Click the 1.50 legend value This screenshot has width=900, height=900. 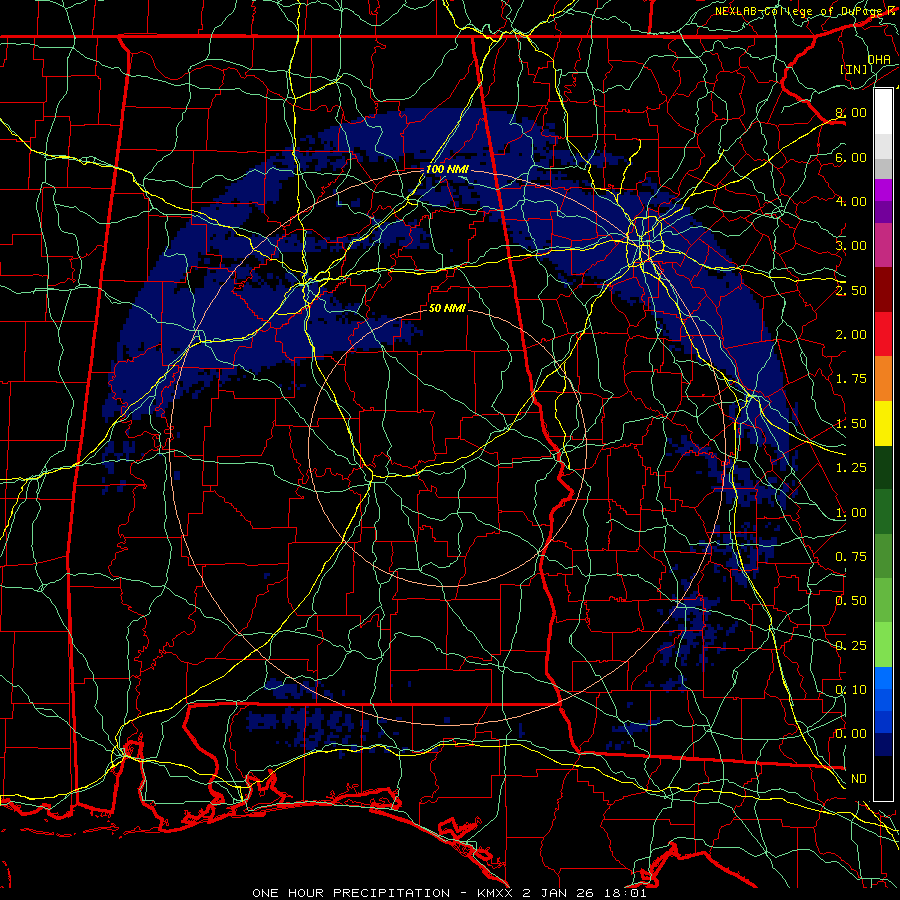pos(851,424)
